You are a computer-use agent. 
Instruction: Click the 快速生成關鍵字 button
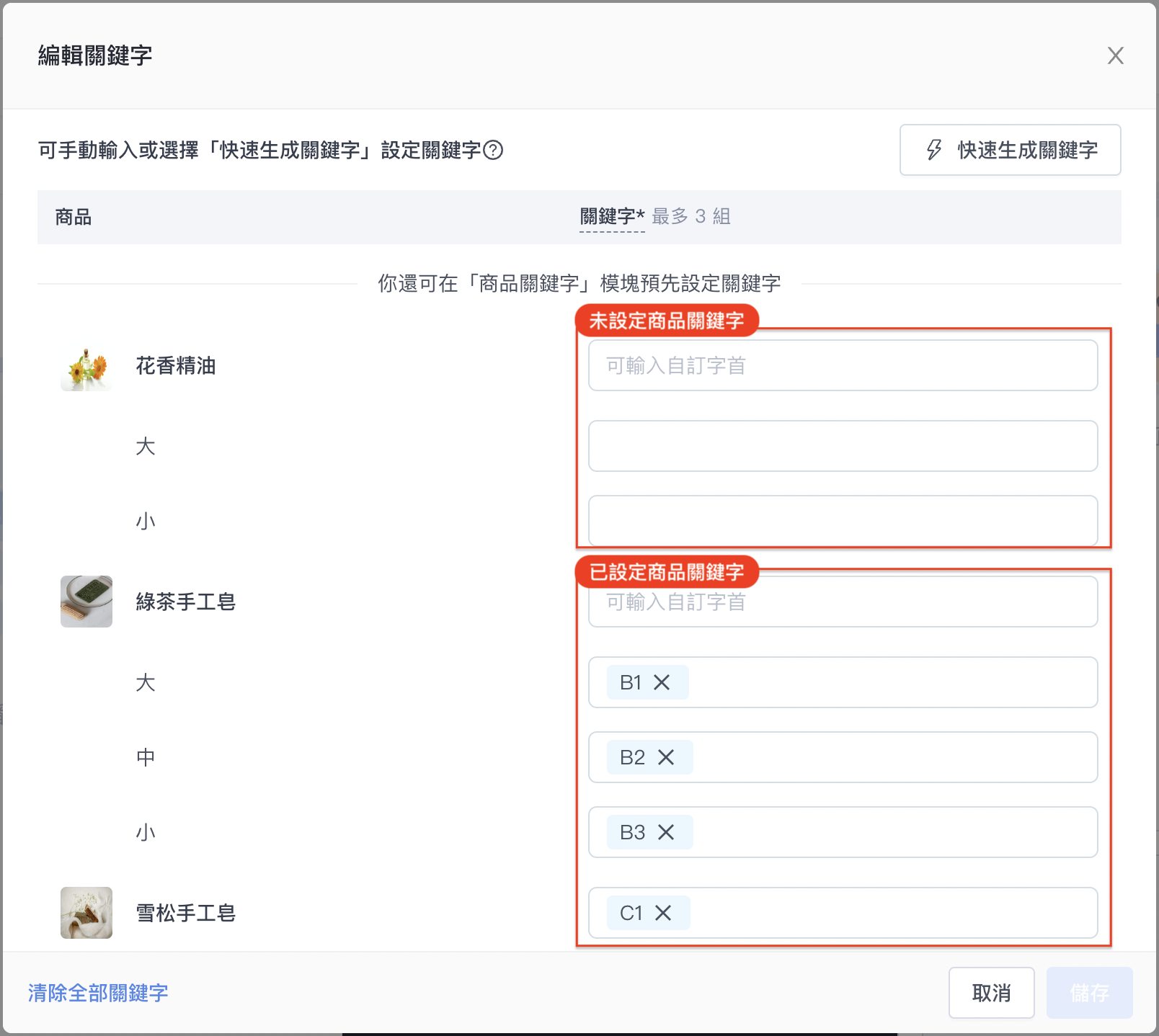(x=1010, y=150)
